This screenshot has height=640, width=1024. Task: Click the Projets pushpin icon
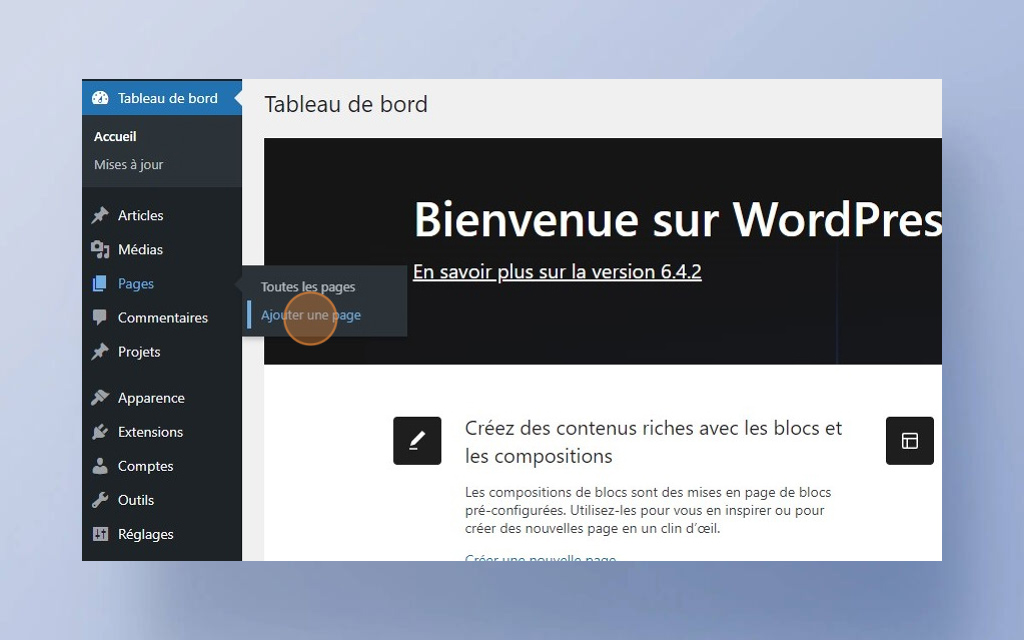click(100, 351)
